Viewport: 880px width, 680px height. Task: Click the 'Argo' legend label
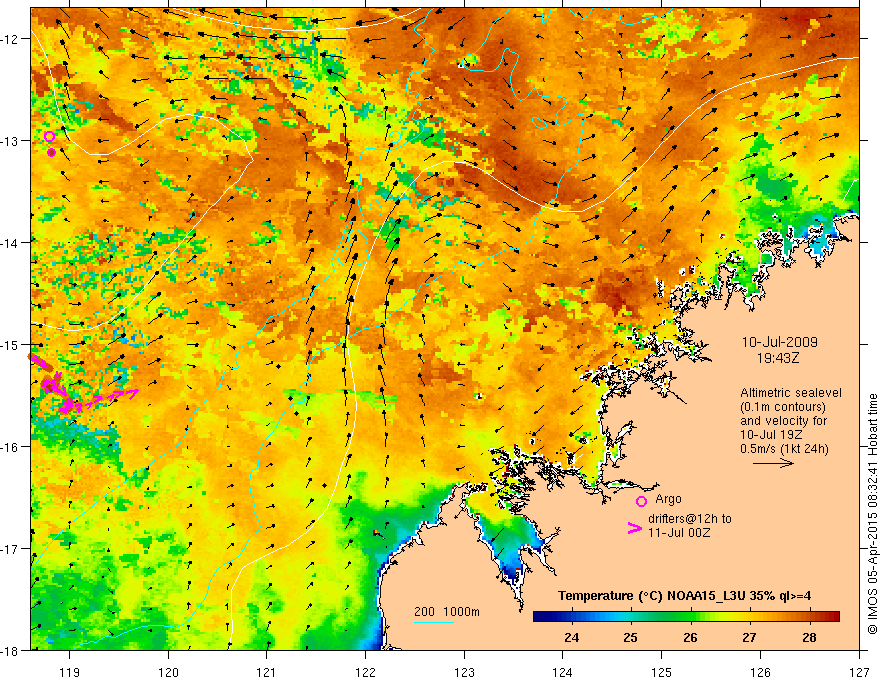668,499
